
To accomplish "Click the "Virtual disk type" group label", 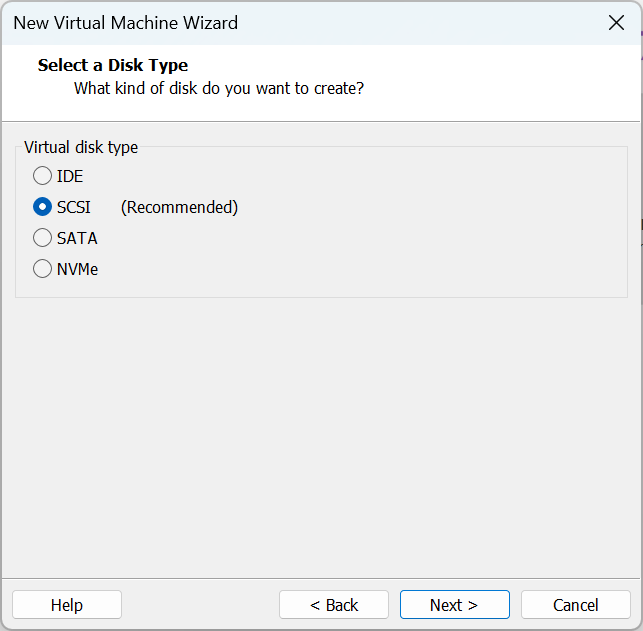I will coord(81,147).
